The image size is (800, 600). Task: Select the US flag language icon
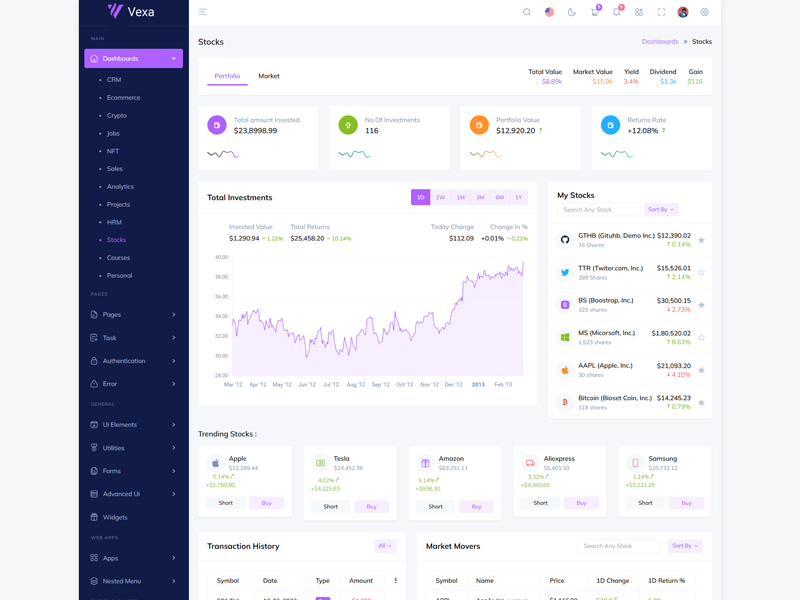549,12
